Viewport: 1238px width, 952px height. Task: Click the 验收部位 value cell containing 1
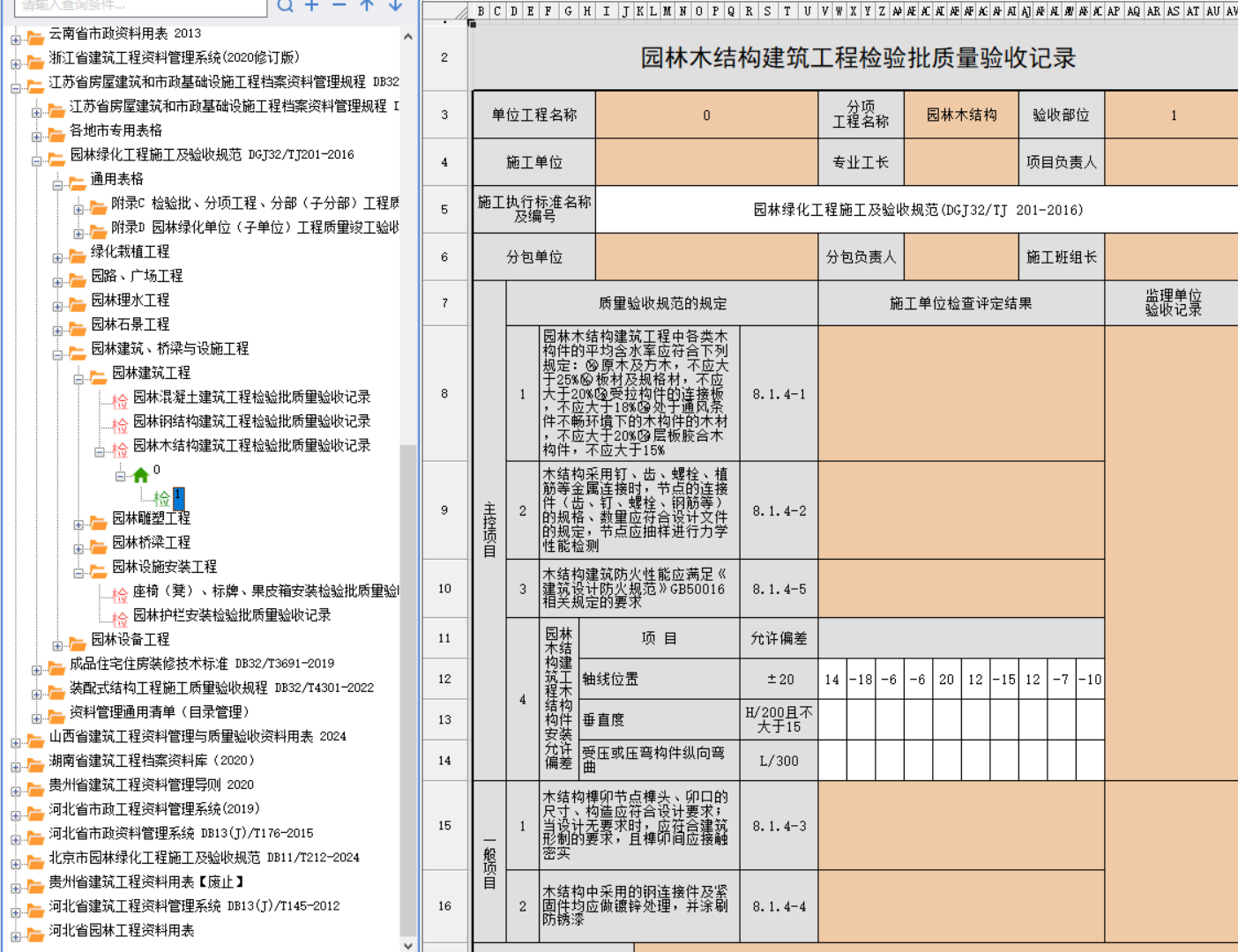click(x=1173, y=115)
